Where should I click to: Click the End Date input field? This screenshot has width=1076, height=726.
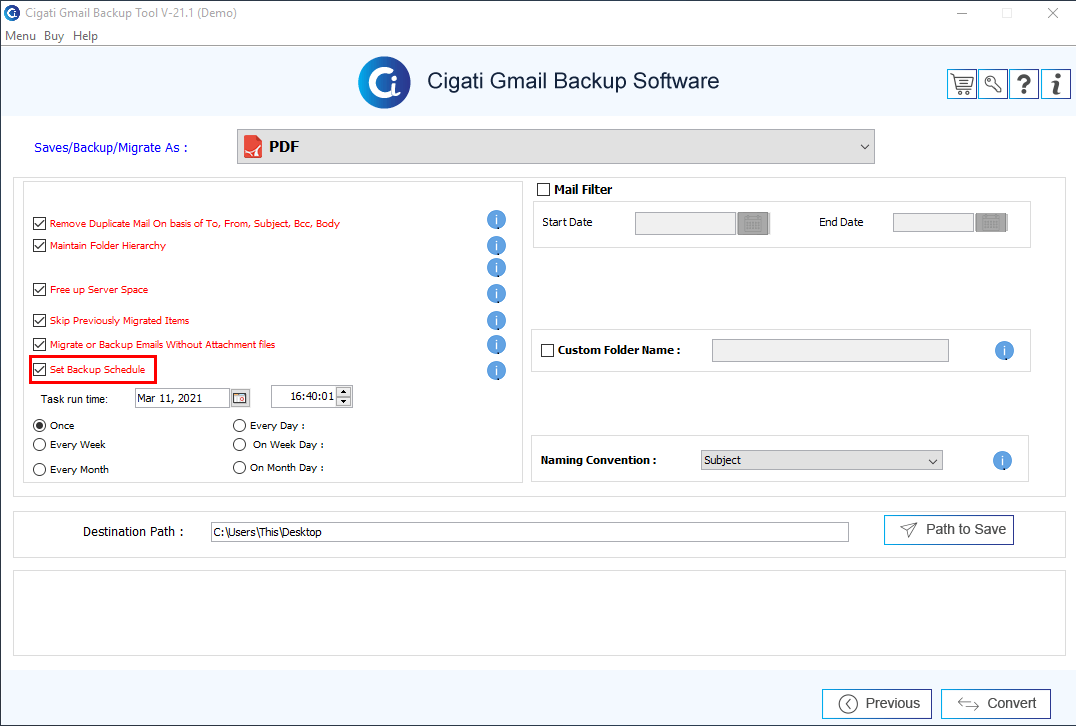pyautogui.click(x=933, y=222)
